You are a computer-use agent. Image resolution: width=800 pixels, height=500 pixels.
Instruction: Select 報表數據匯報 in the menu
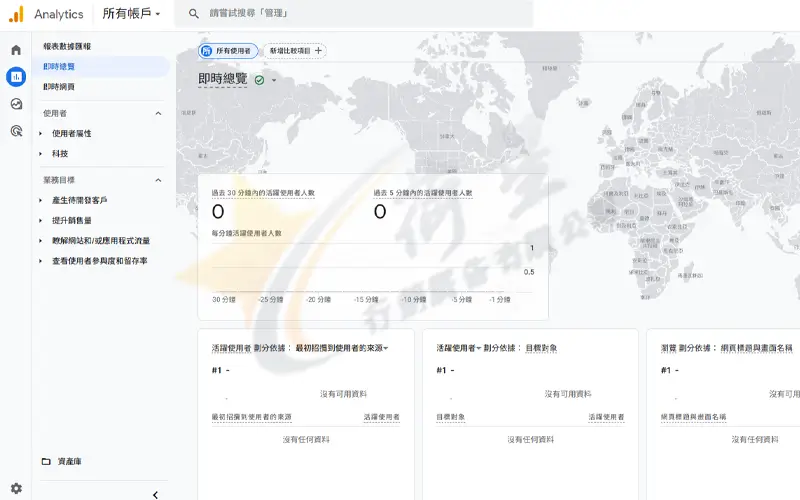[x=67, y=46]
